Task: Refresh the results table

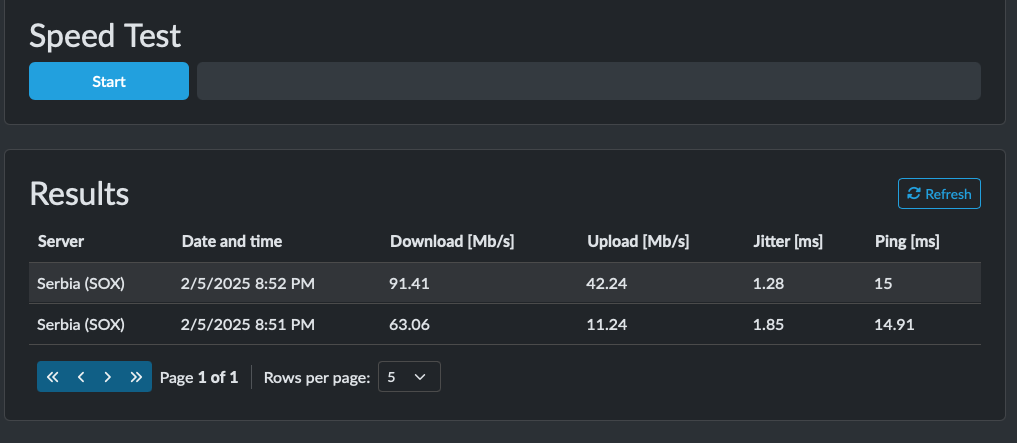Action: (939, 193)
